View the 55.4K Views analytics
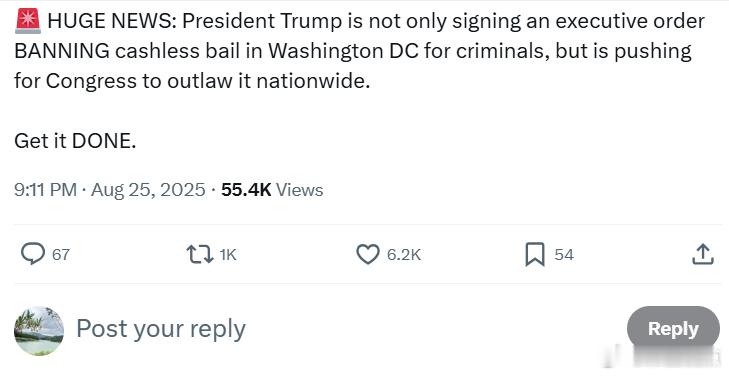Viewport: 729px width, 376px height. tap(272, 190)
